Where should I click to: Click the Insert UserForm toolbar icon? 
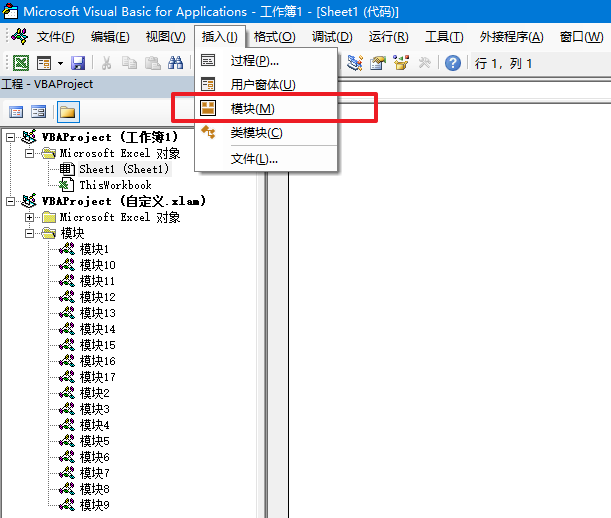pos(44,63)
